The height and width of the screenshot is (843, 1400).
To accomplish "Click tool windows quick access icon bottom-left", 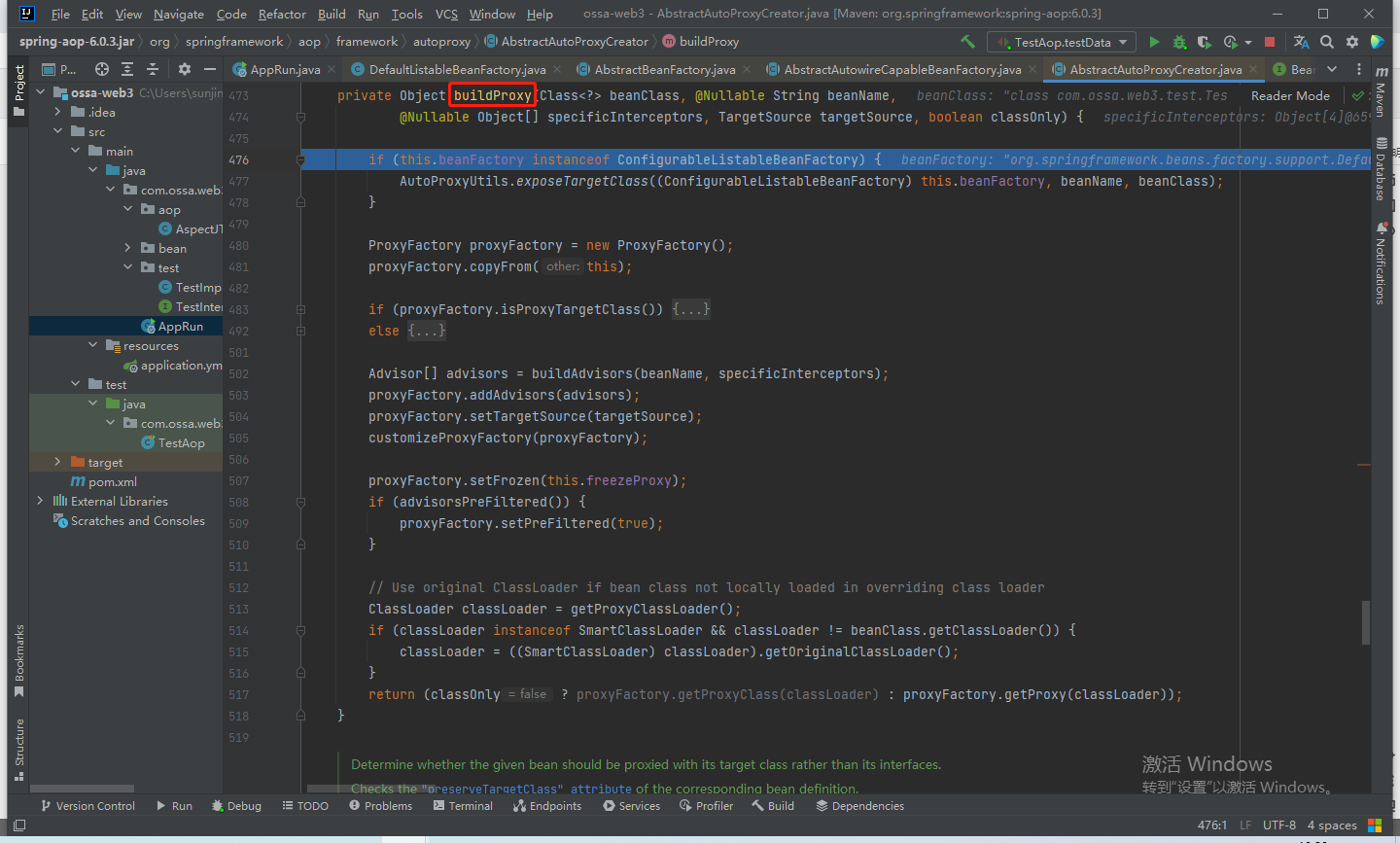I will 19,825.
